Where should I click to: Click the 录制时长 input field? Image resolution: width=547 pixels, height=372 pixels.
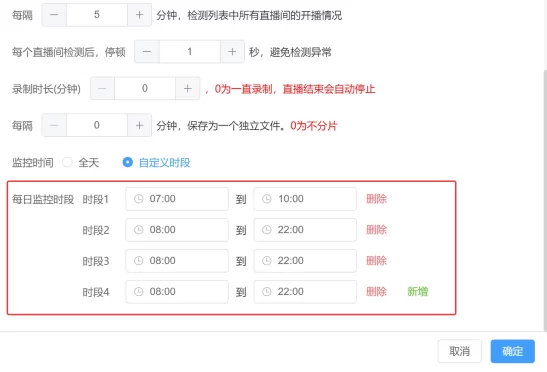pyautogui.click(x=145, y=89)
